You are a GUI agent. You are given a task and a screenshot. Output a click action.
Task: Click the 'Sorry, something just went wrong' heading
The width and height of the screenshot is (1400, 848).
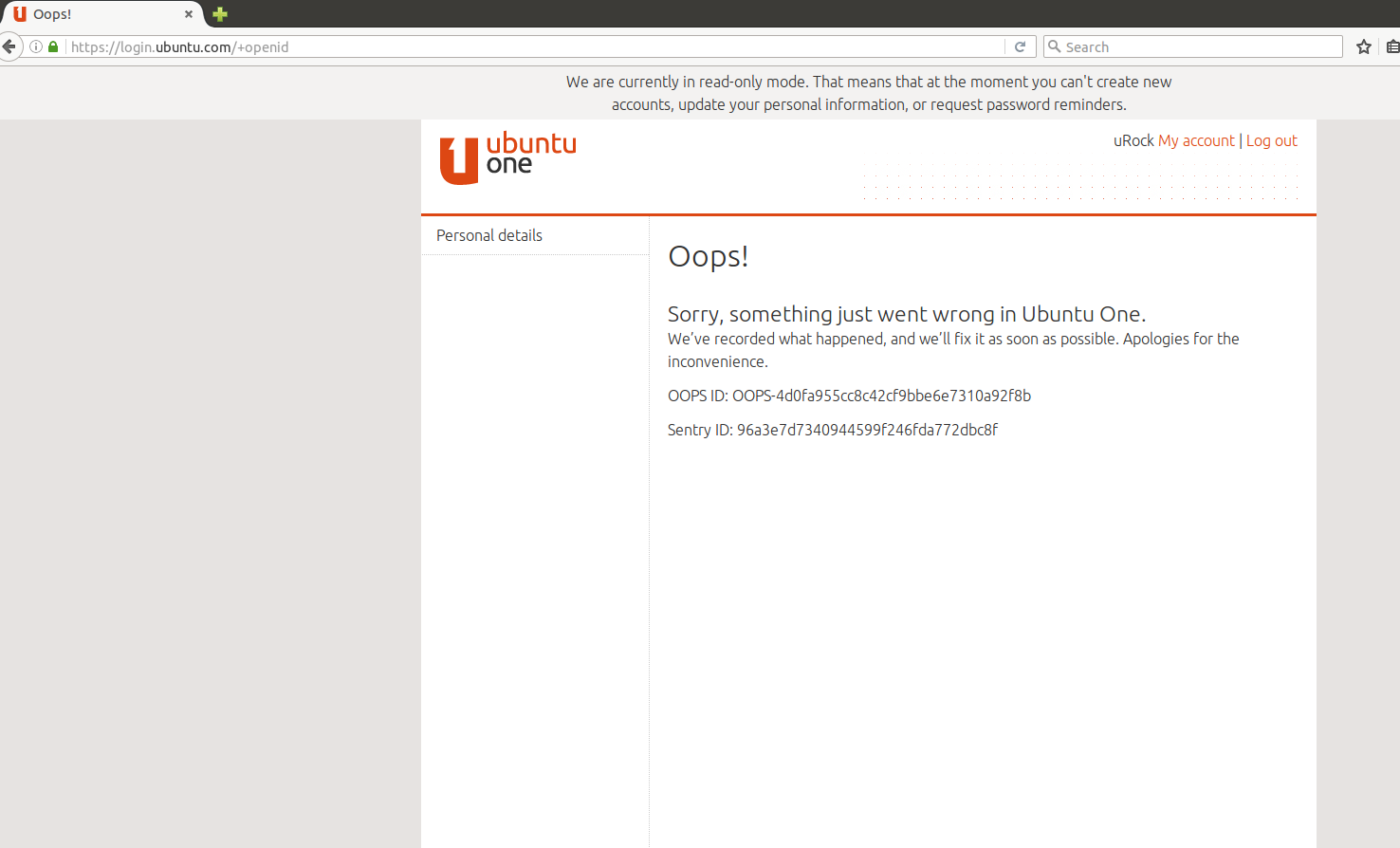click(907, 314)
